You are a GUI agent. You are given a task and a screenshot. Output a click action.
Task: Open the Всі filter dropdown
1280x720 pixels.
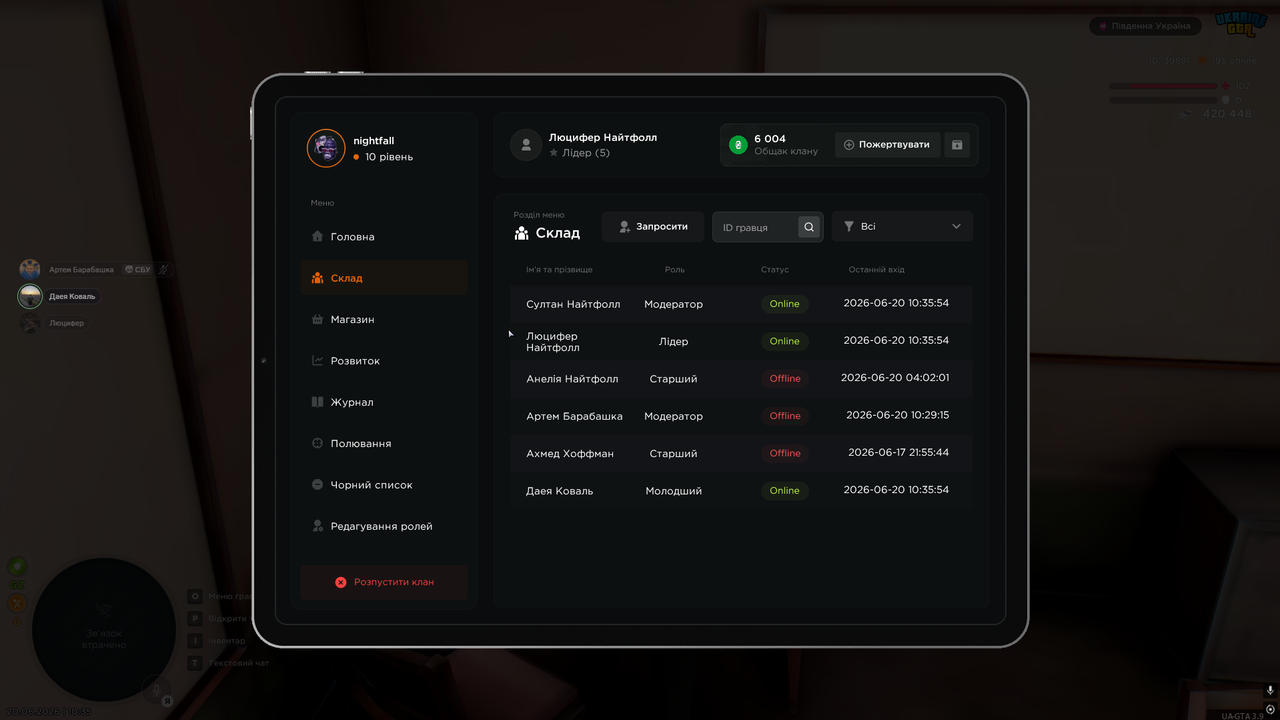(902, 227)
